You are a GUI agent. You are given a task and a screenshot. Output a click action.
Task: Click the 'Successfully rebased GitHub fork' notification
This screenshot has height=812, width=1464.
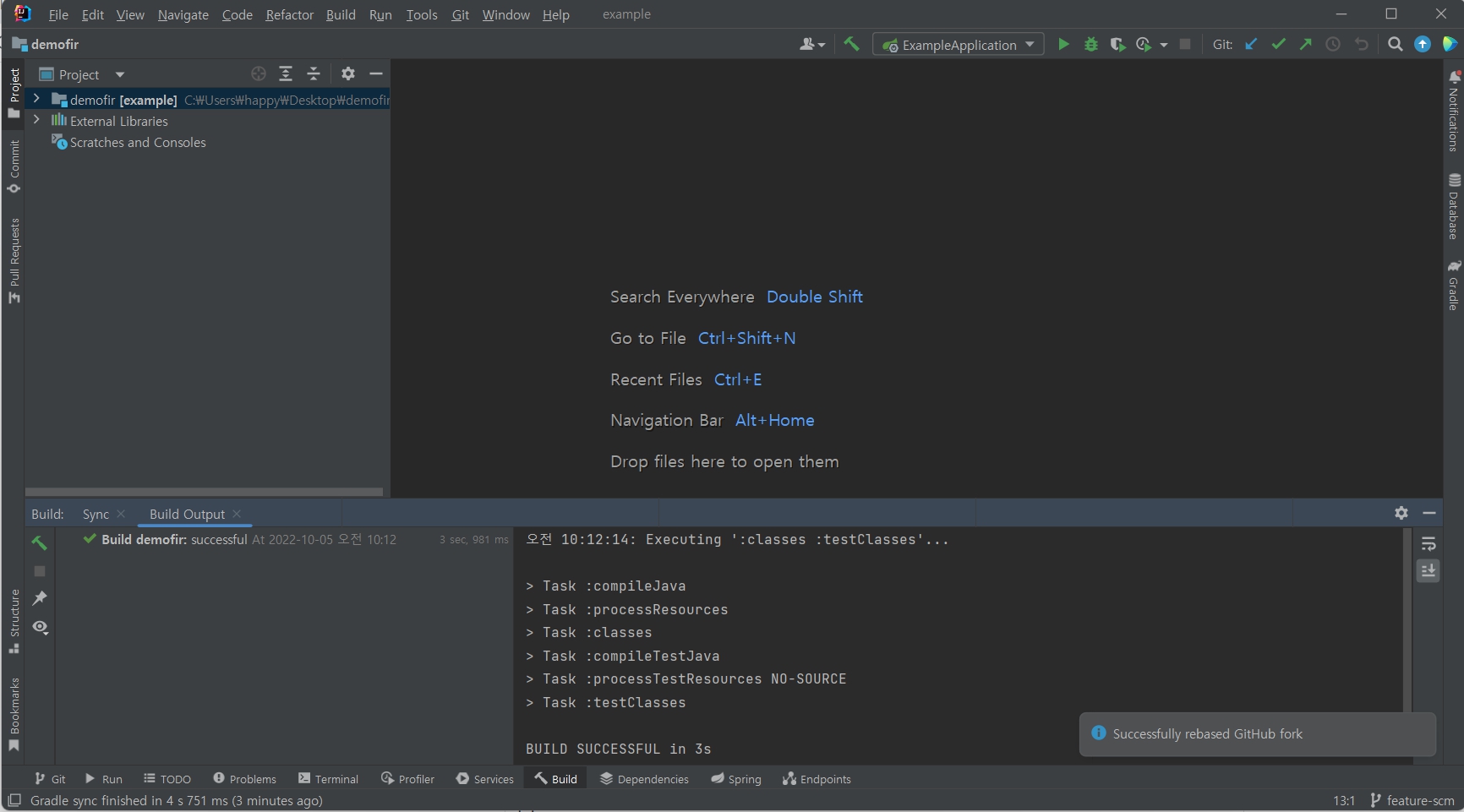pos(1258,733)
